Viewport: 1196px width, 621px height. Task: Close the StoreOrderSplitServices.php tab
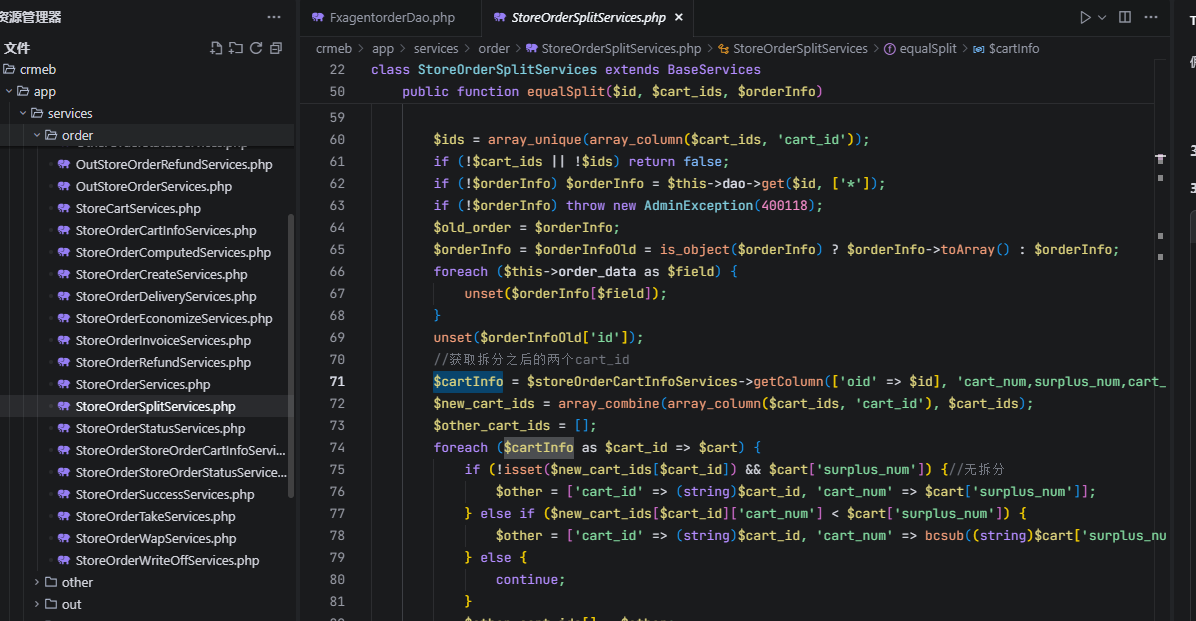[679, 17]
